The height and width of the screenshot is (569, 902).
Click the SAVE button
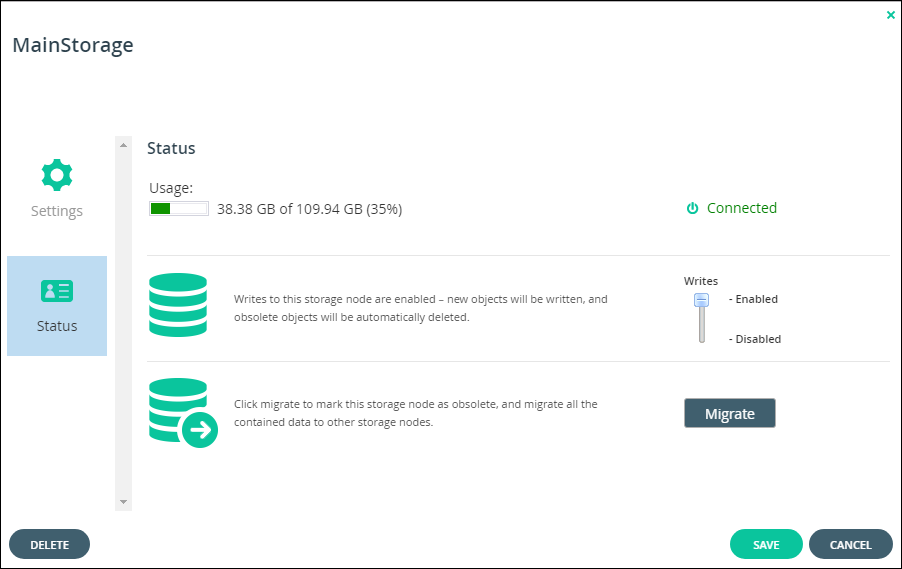(x=766, y=544)
